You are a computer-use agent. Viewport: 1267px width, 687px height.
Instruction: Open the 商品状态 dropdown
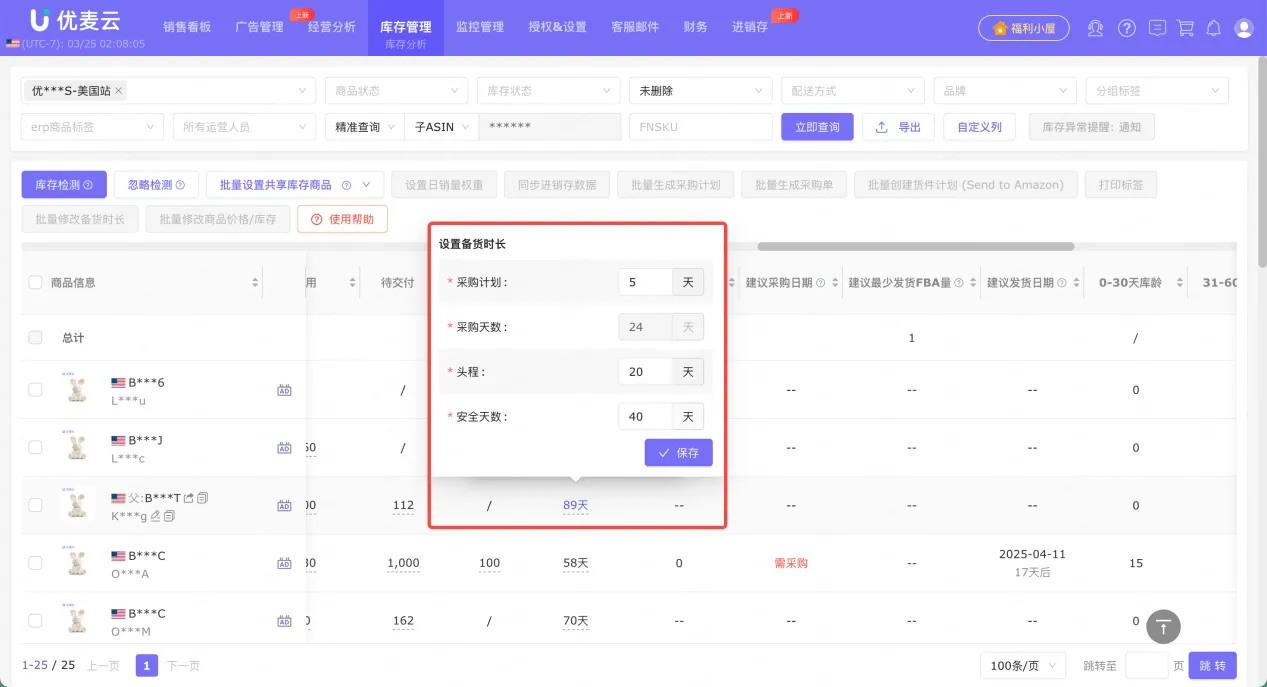[x=396, y=91]
